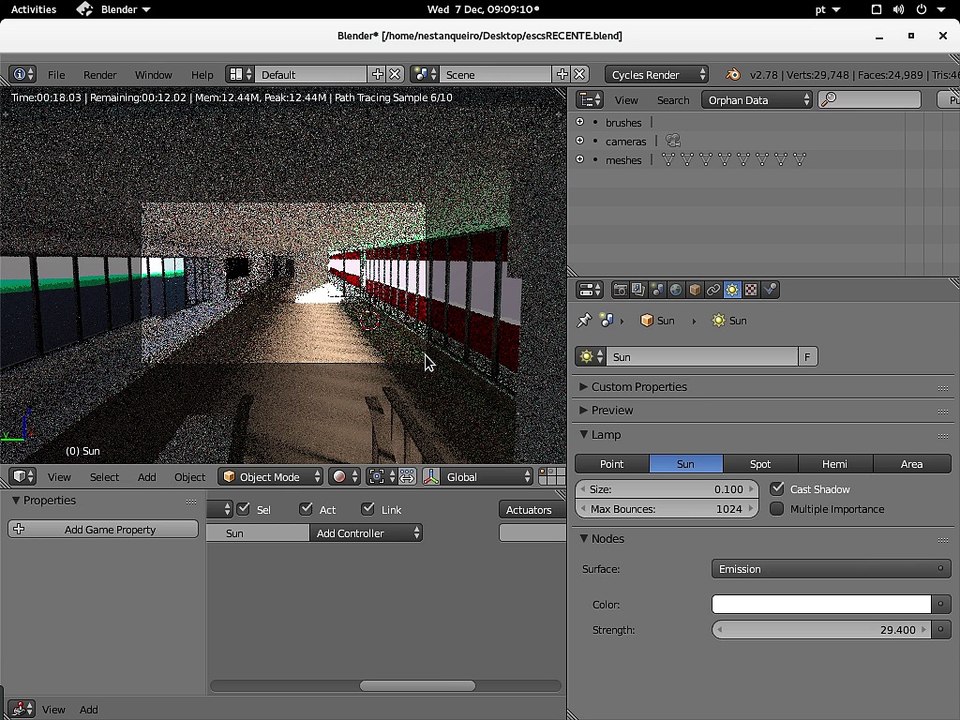Image resolution: width=960 pixels, height=720 pixels.
Task: Open the Orphan Data display mode dropdown
Action: (757, 100)
